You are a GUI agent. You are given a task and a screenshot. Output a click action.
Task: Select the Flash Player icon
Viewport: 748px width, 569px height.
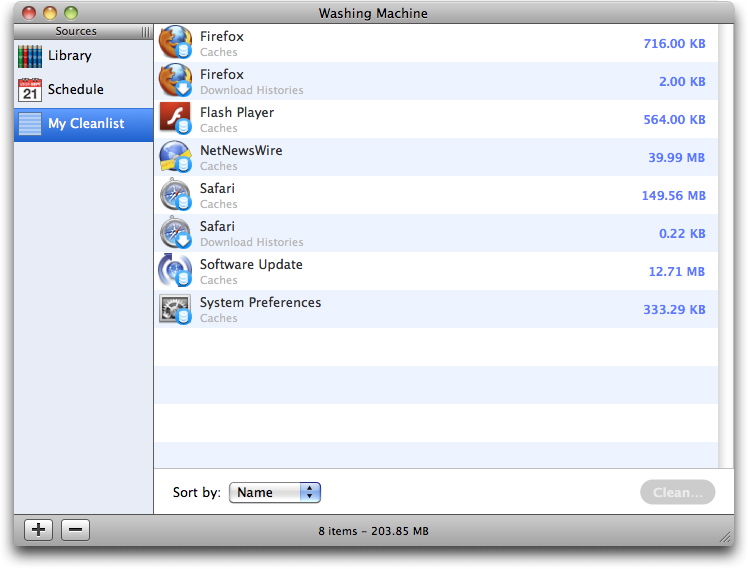pyautogui.click(x=175, y=118)
